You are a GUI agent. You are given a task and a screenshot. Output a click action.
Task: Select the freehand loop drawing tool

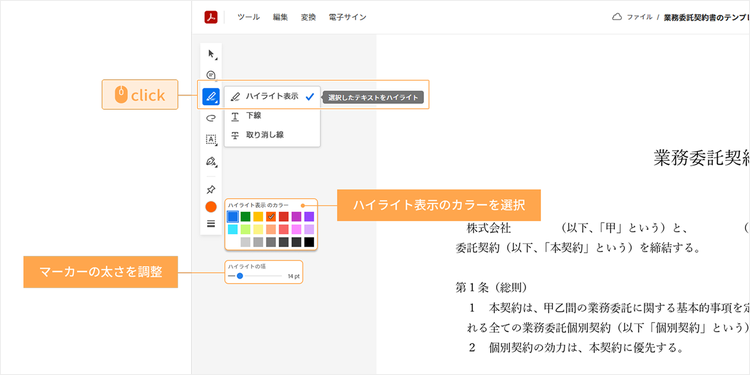click(211, 118)
